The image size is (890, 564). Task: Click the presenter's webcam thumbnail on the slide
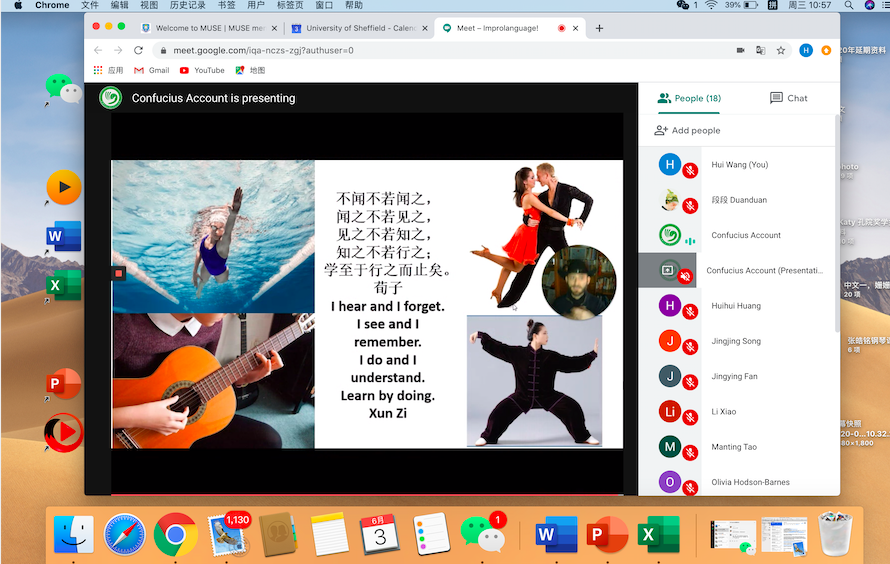(579, 283)
